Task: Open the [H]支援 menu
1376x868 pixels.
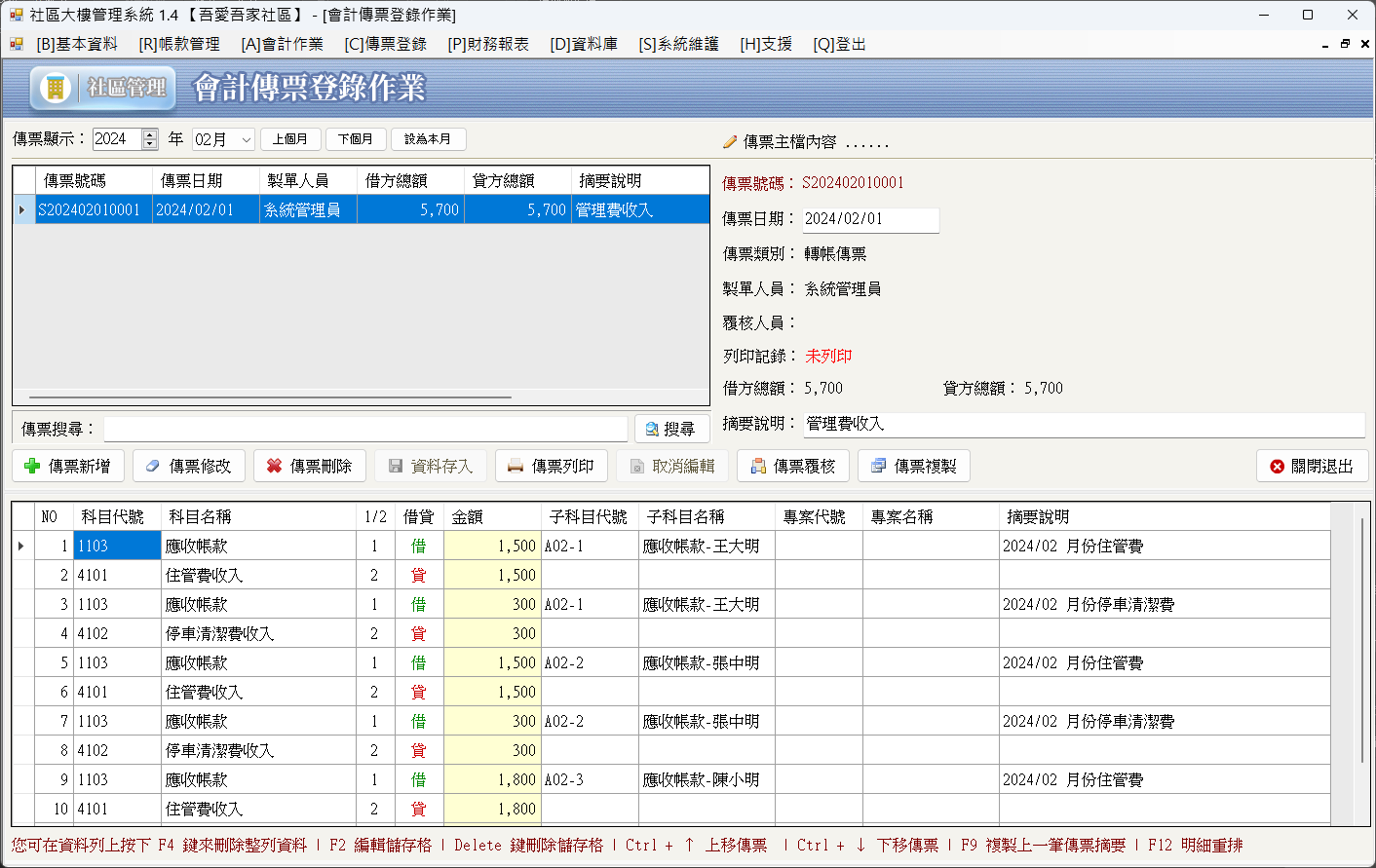Action: [766, 44]
